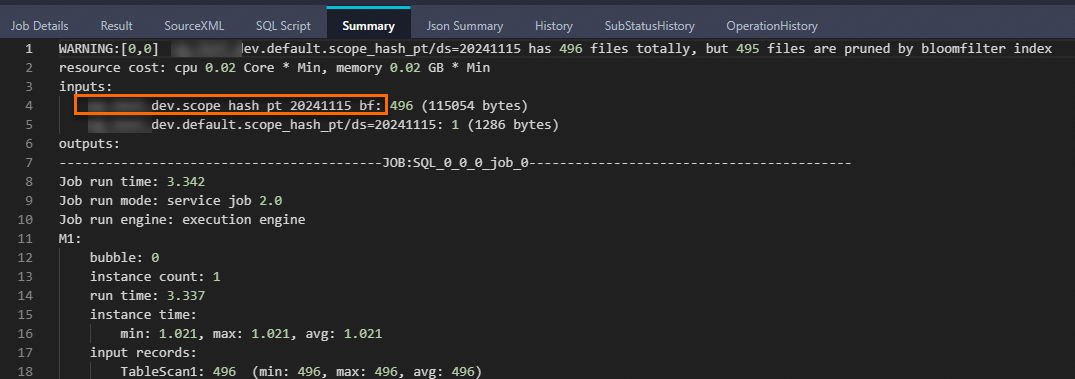This screenshot has width=1075, height=379.
Task: Click line number 7 in gutter
Action: click(28, 163)
